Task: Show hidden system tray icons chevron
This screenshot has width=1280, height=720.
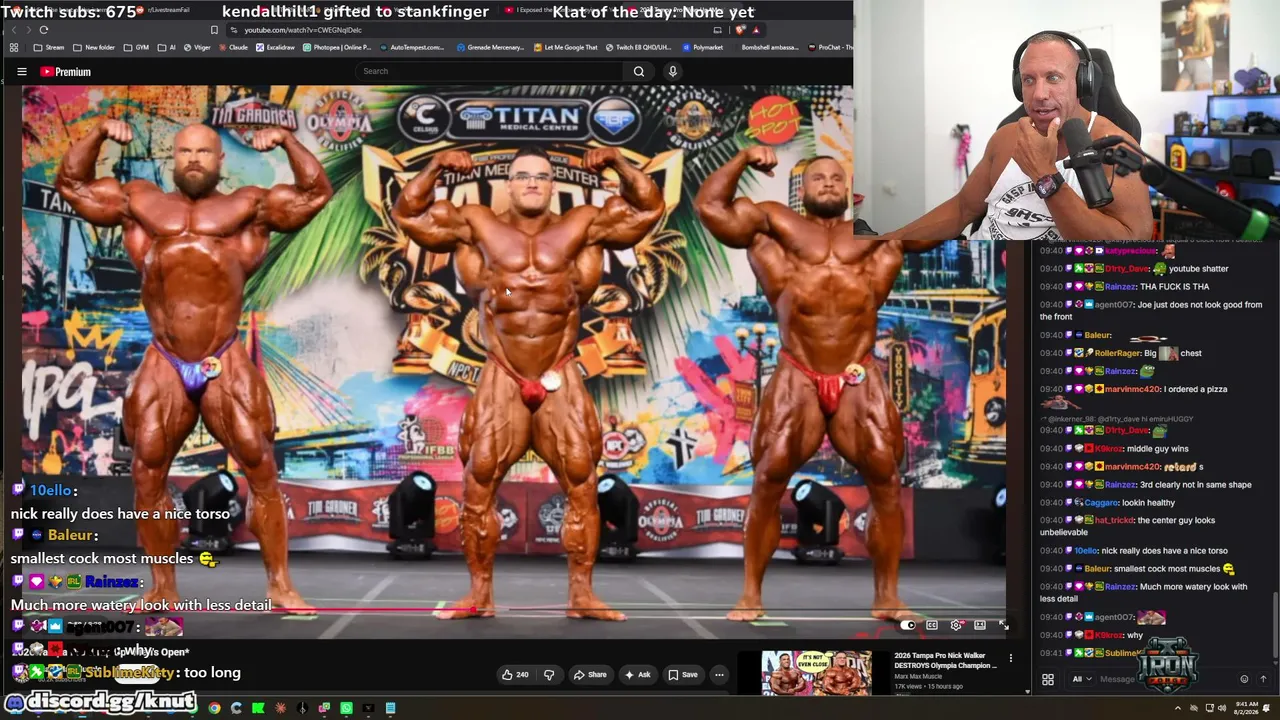Action: (1177, 708)
